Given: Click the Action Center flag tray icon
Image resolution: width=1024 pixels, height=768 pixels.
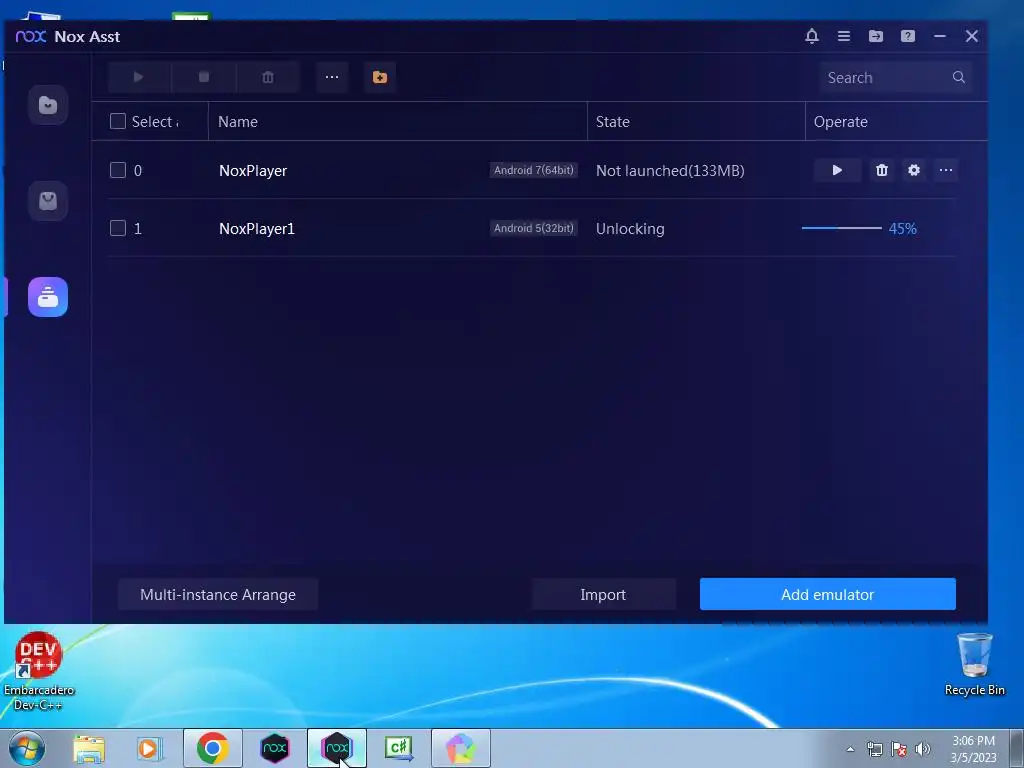Looking at the screenshot, I should pos(899,749).
